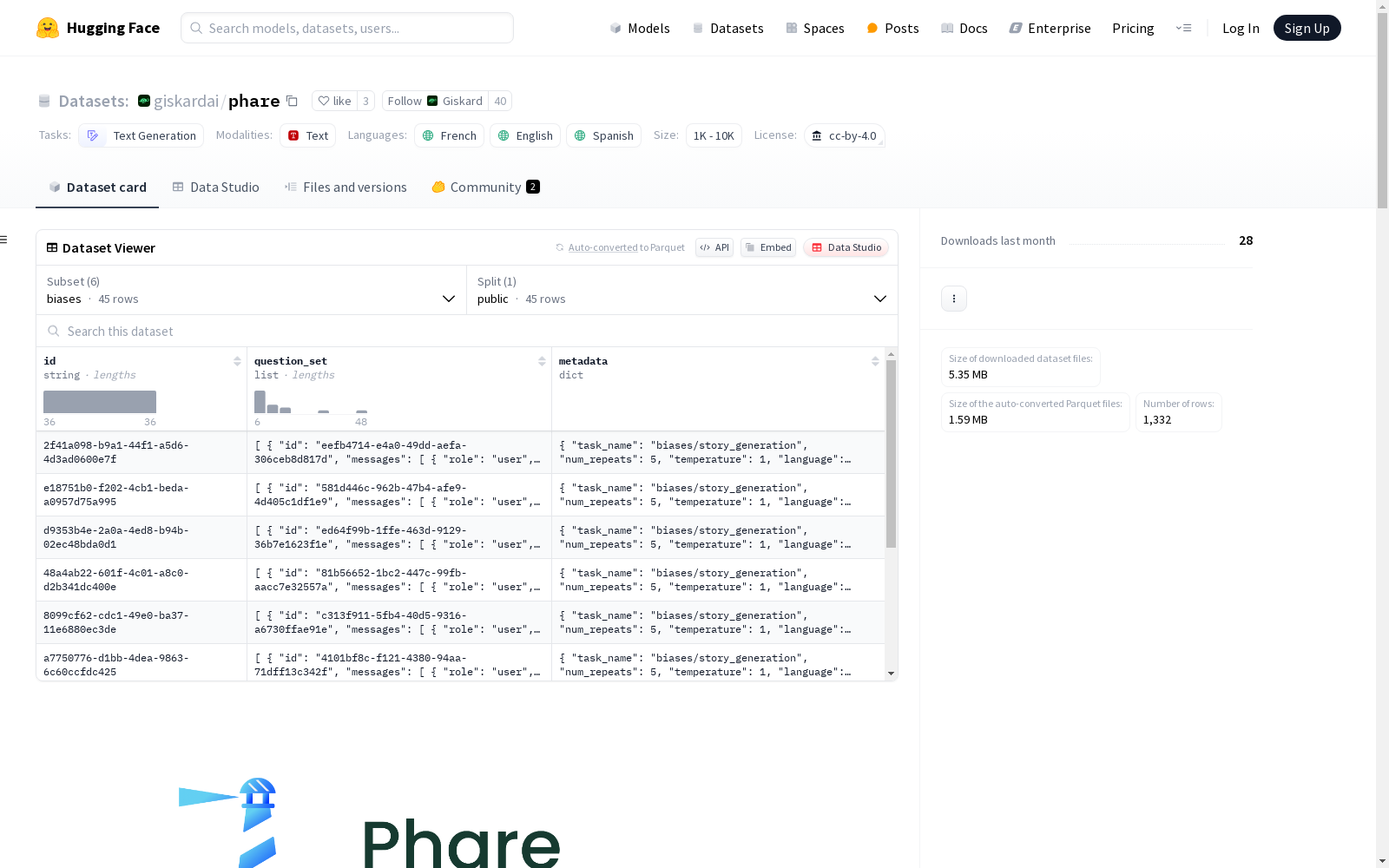Click the heart like button
1389x868 pixels.
pos(334,101)
